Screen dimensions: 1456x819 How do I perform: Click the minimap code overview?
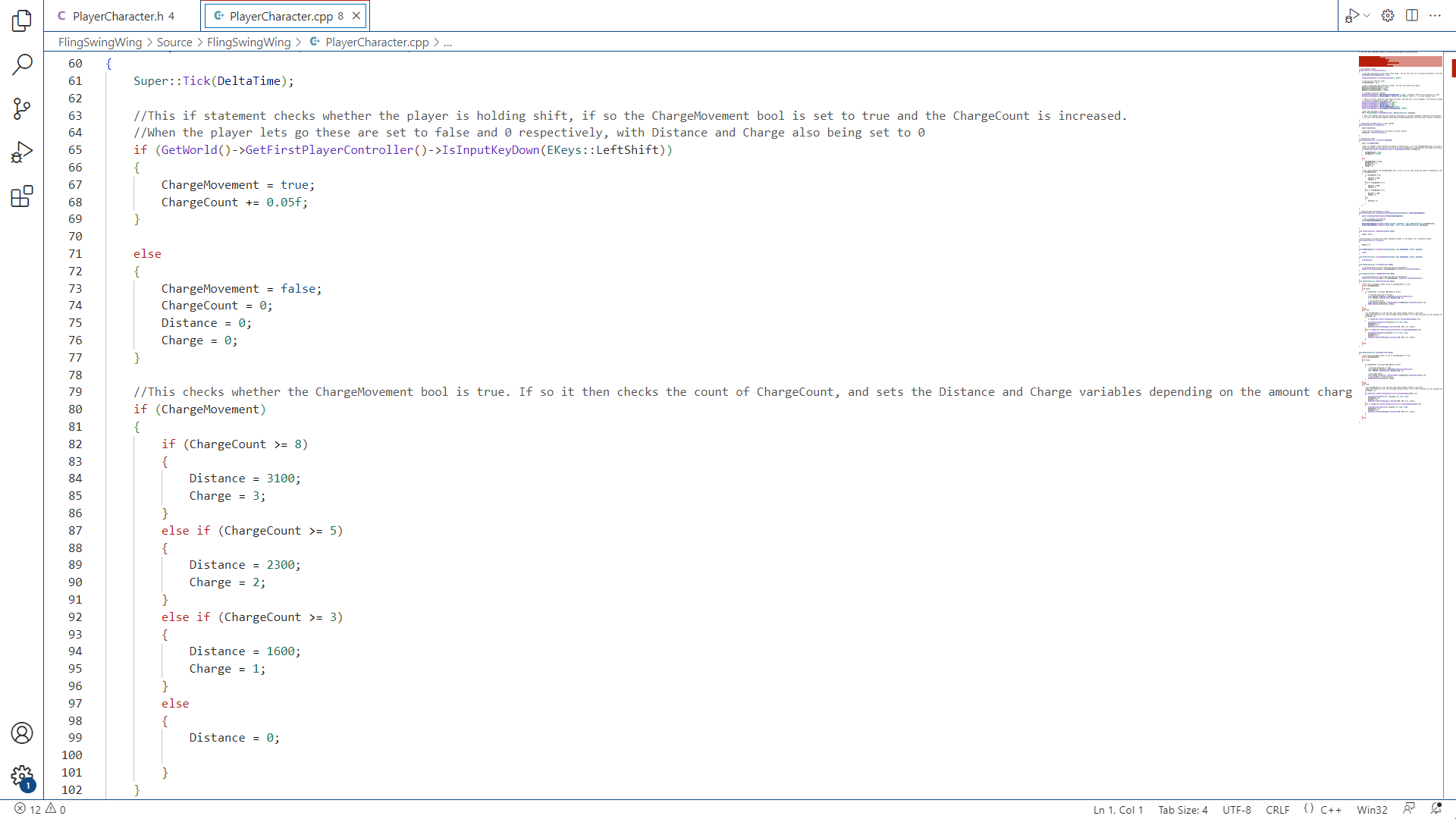click(1400, 227)
